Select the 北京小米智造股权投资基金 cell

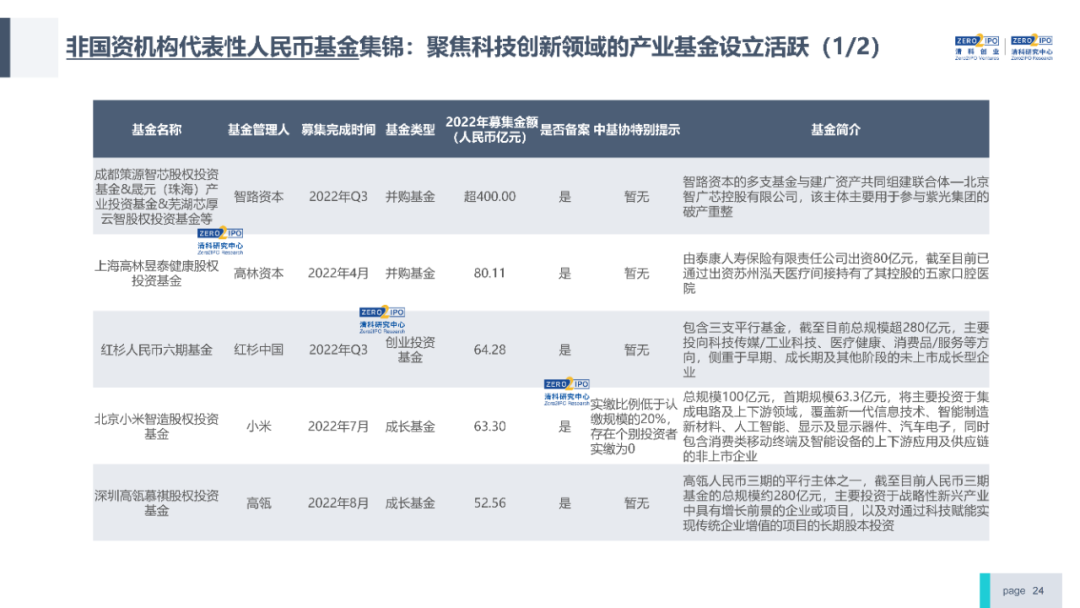[x=156, y=426]
